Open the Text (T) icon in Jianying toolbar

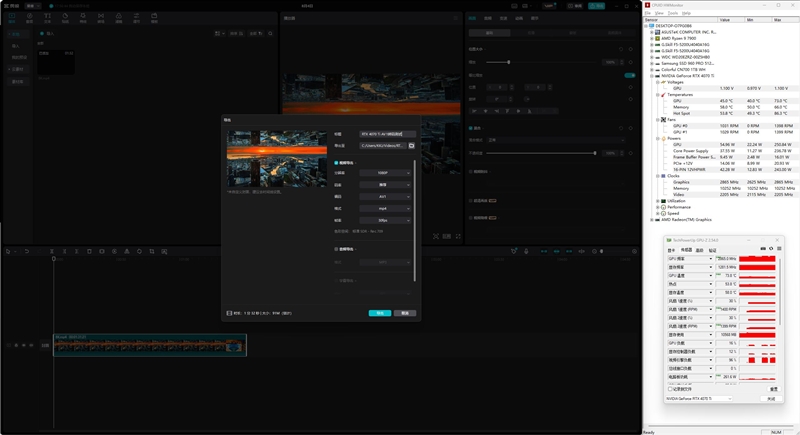pos(47,18)
